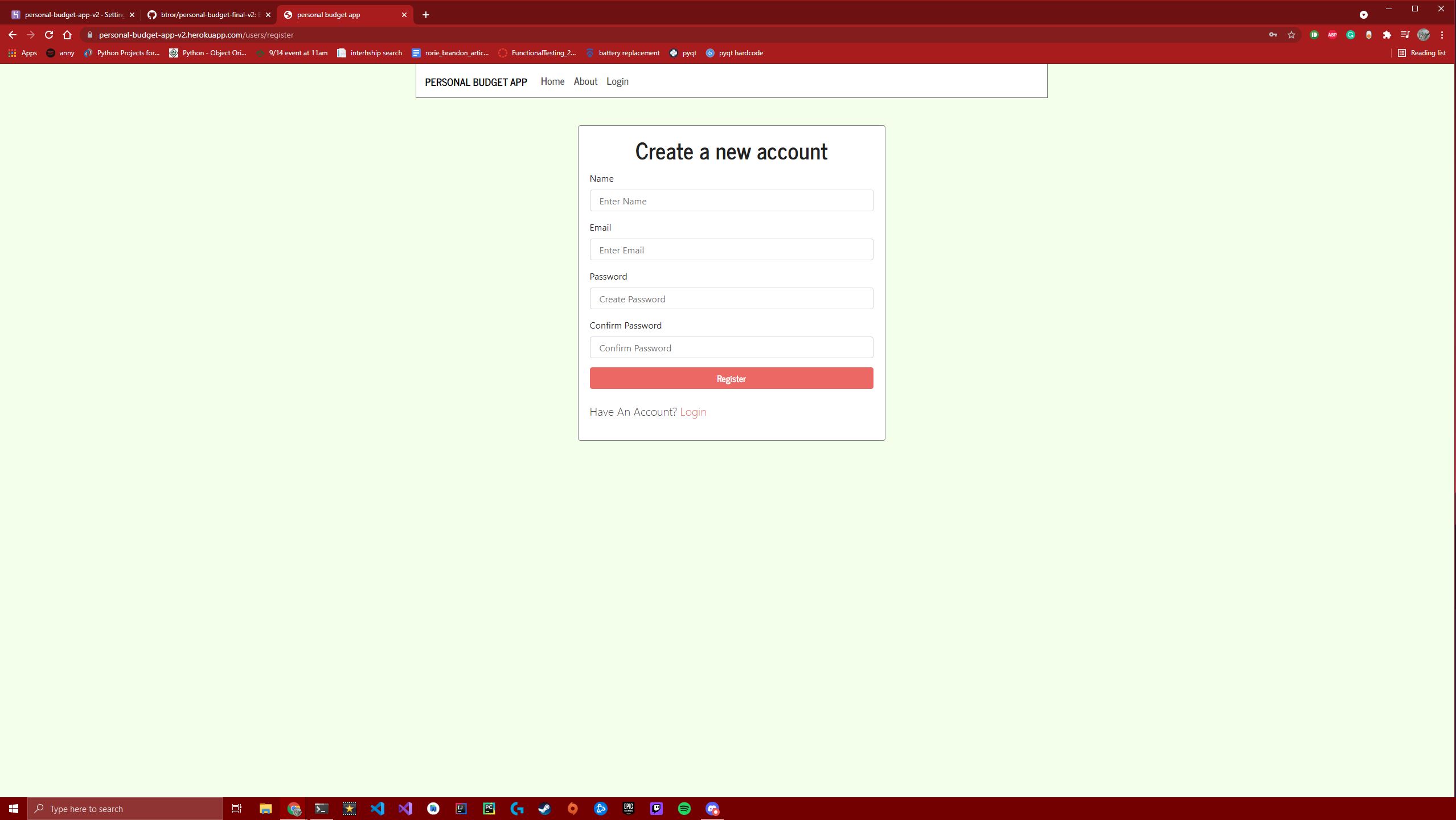This screenshot has height=820, width=1456.
Task: Open the Extensions puzzle piece menu
Action: click(1387, 35)
